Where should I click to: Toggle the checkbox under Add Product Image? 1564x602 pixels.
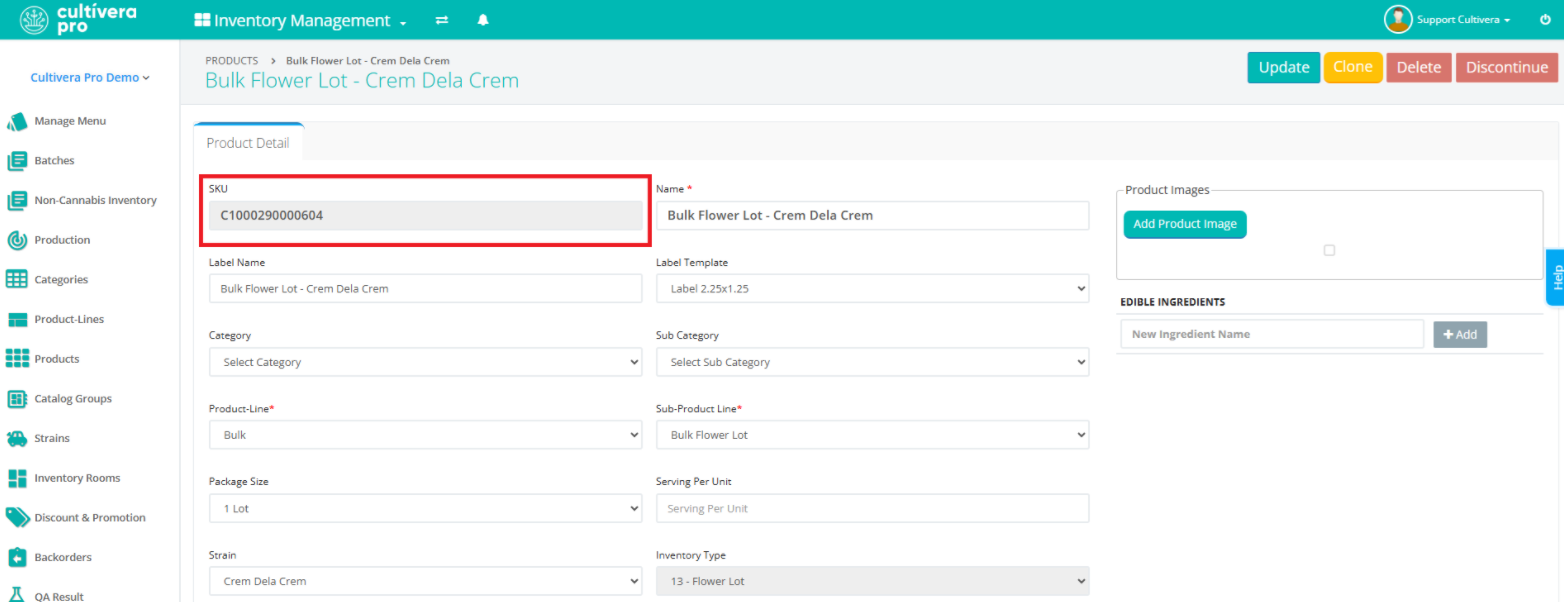coord(1329,250)
